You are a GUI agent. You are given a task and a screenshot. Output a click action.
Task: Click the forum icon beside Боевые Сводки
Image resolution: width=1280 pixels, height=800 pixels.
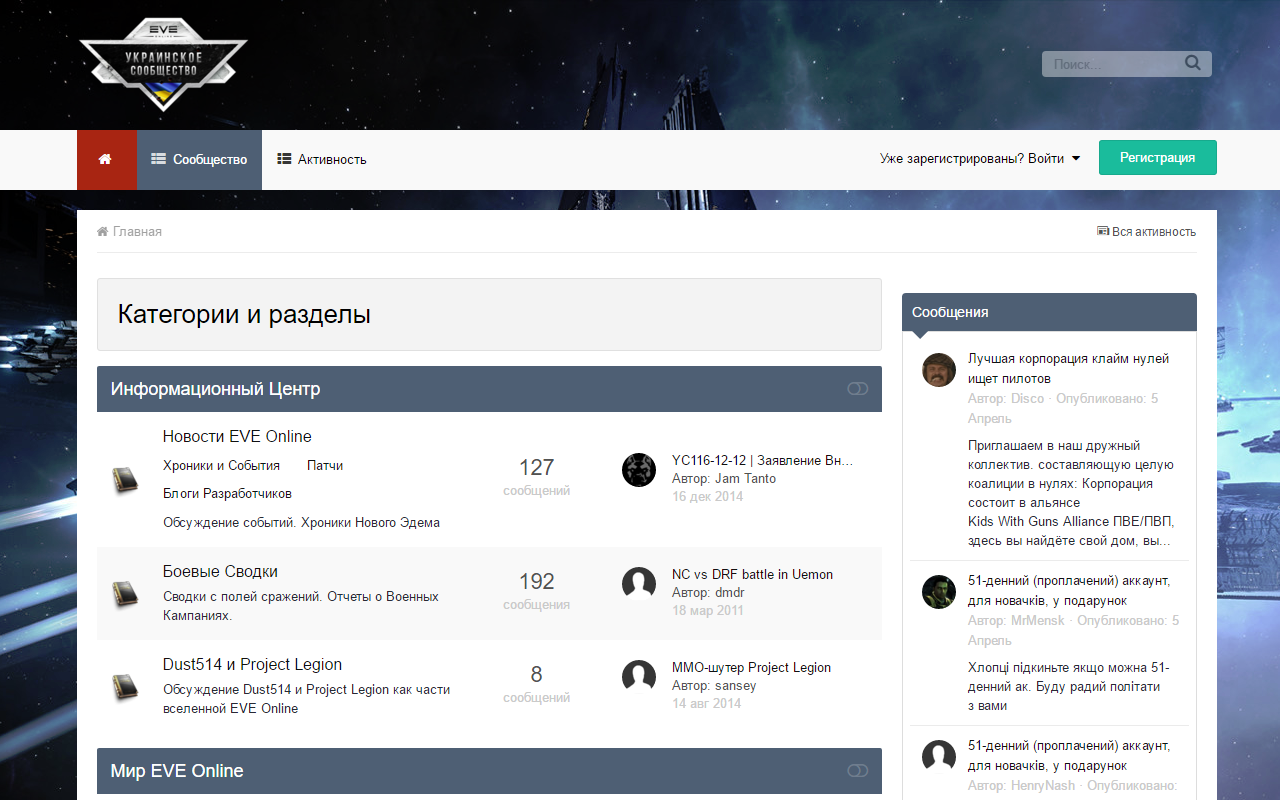tap(125, 593)
